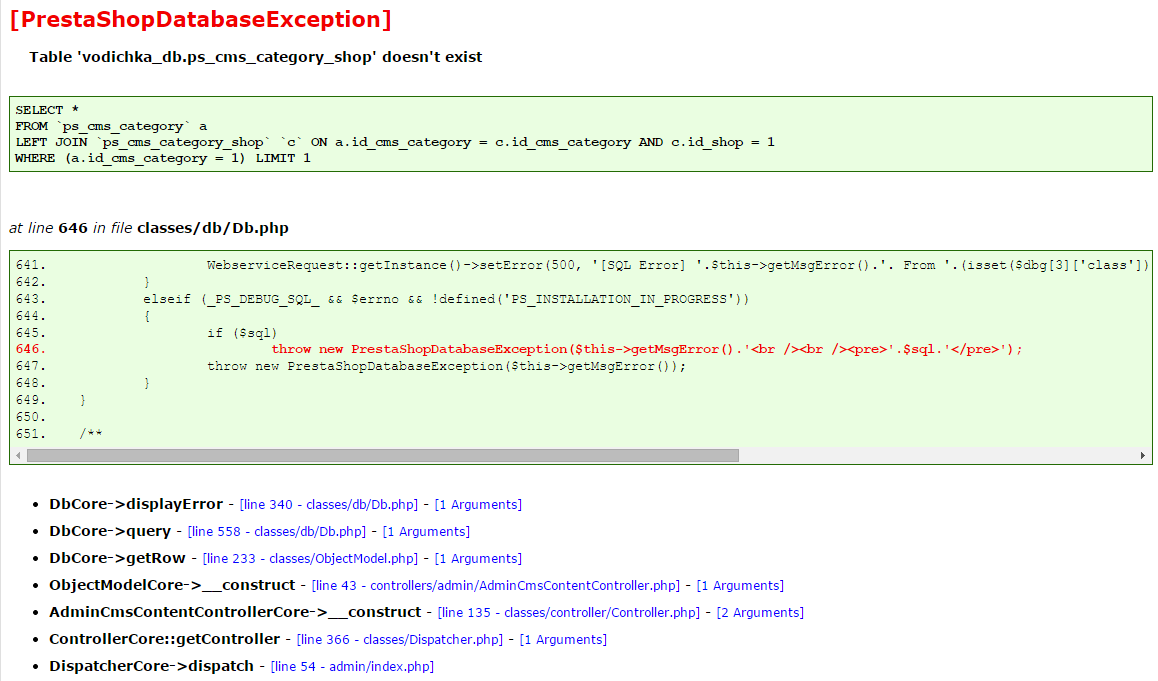The height and width of the screenshot is (681, 1158).
Task: Click the left arrow of the code horizontal scrollbar
Action: pyautogui.click(x=18, y=456)
